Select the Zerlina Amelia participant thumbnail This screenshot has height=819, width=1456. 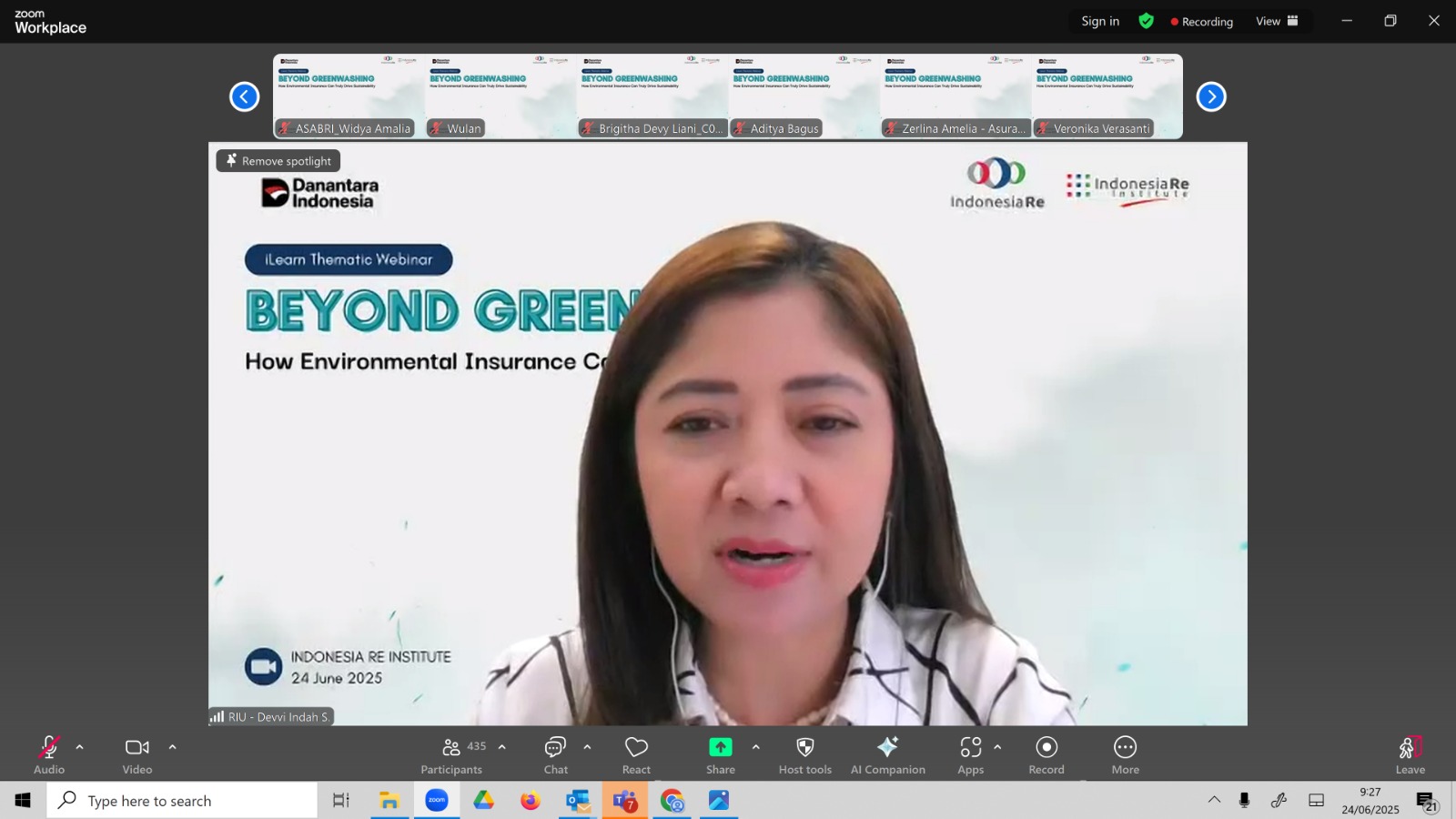(x=955, y=96)
